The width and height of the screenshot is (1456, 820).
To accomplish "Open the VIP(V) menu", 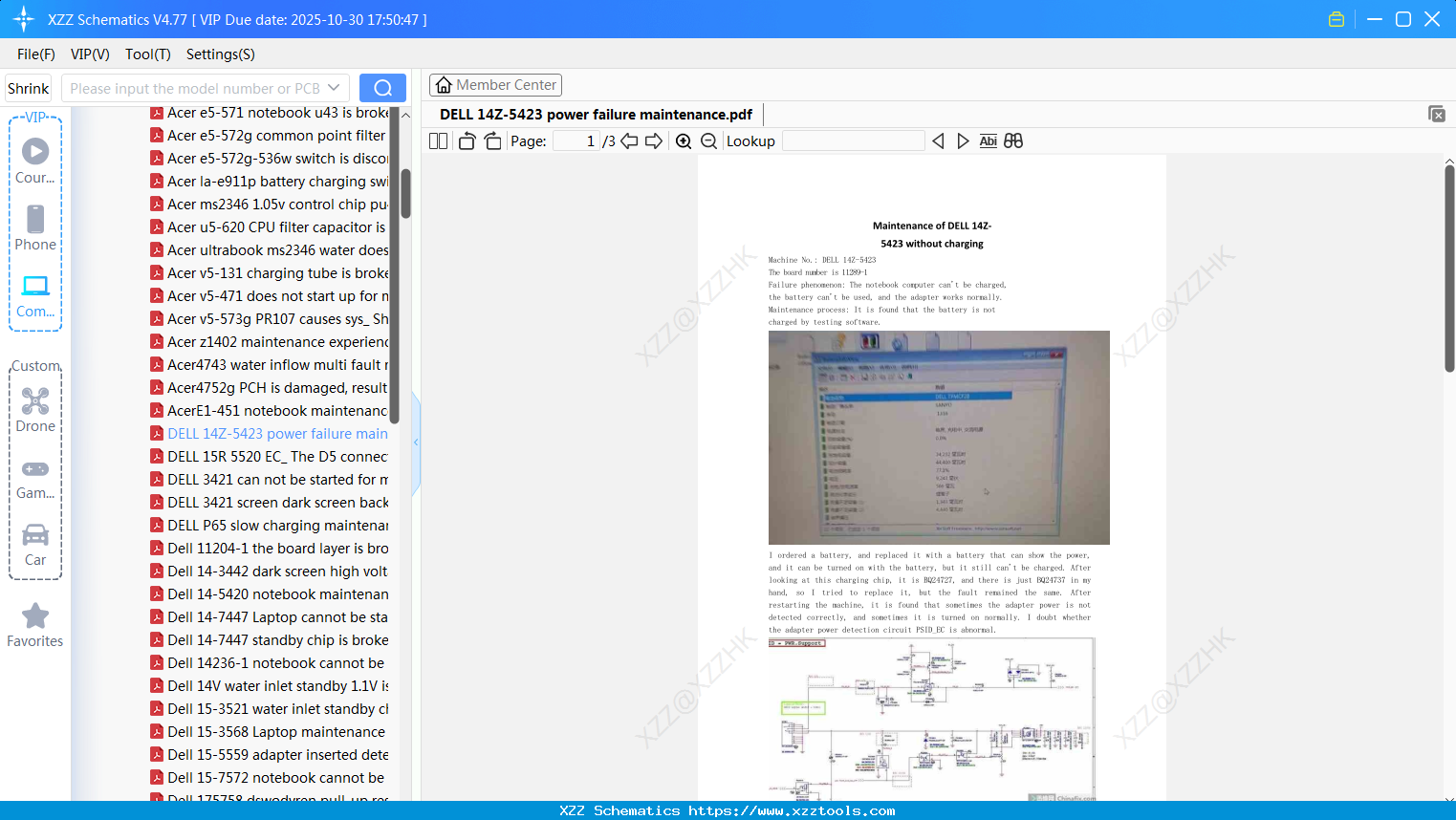I will click(x=90, y=54).
